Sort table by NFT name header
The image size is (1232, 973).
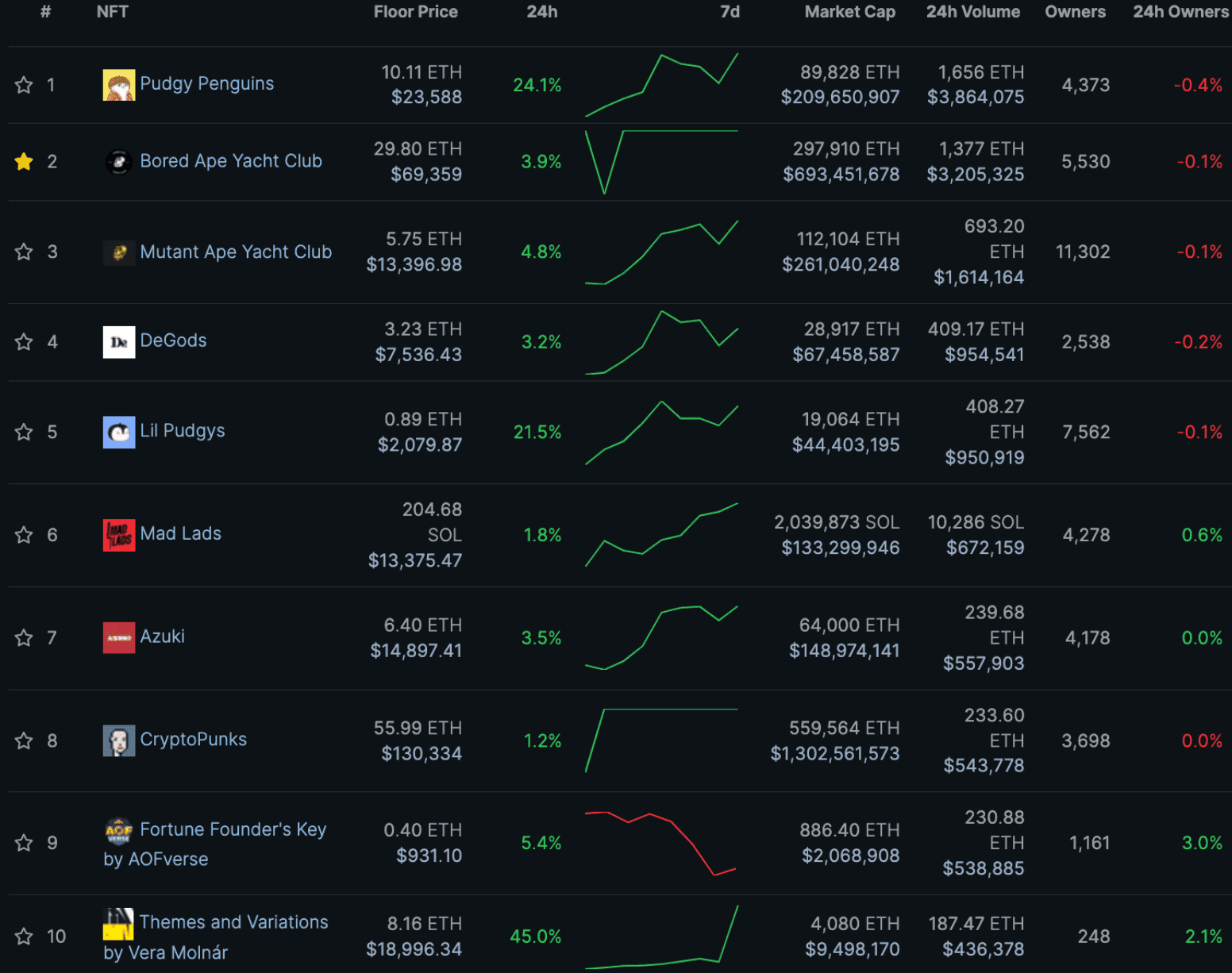pyautogui.click(x=112, y=12)
